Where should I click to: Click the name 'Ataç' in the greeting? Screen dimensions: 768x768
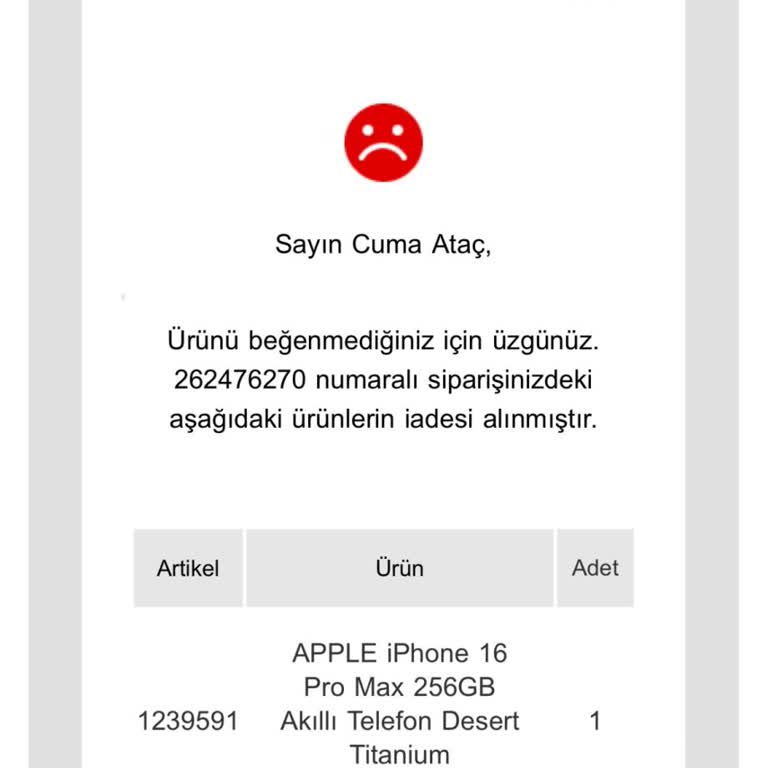[x=460, y=245]
